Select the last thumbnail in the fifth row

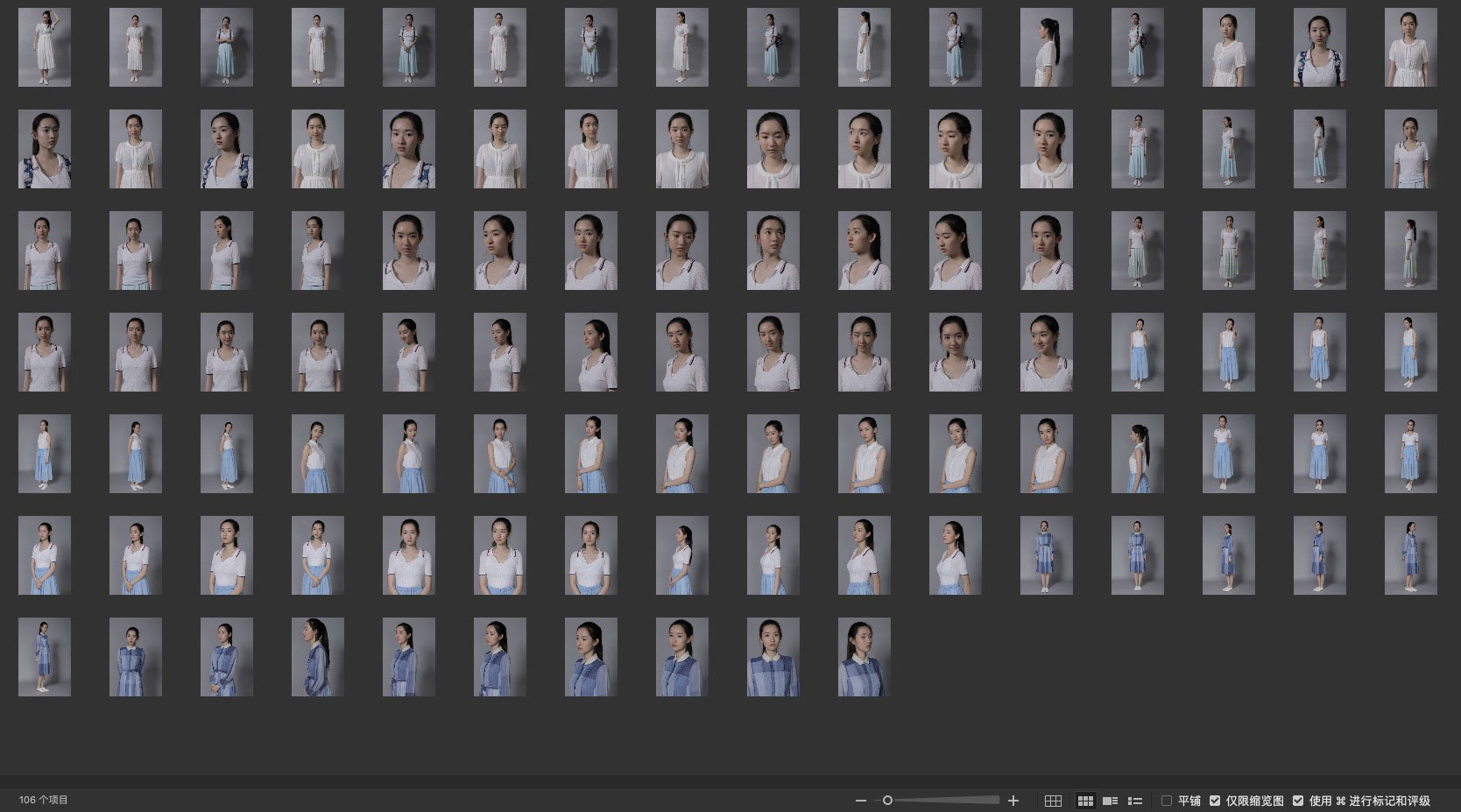tap(1410, 454)
